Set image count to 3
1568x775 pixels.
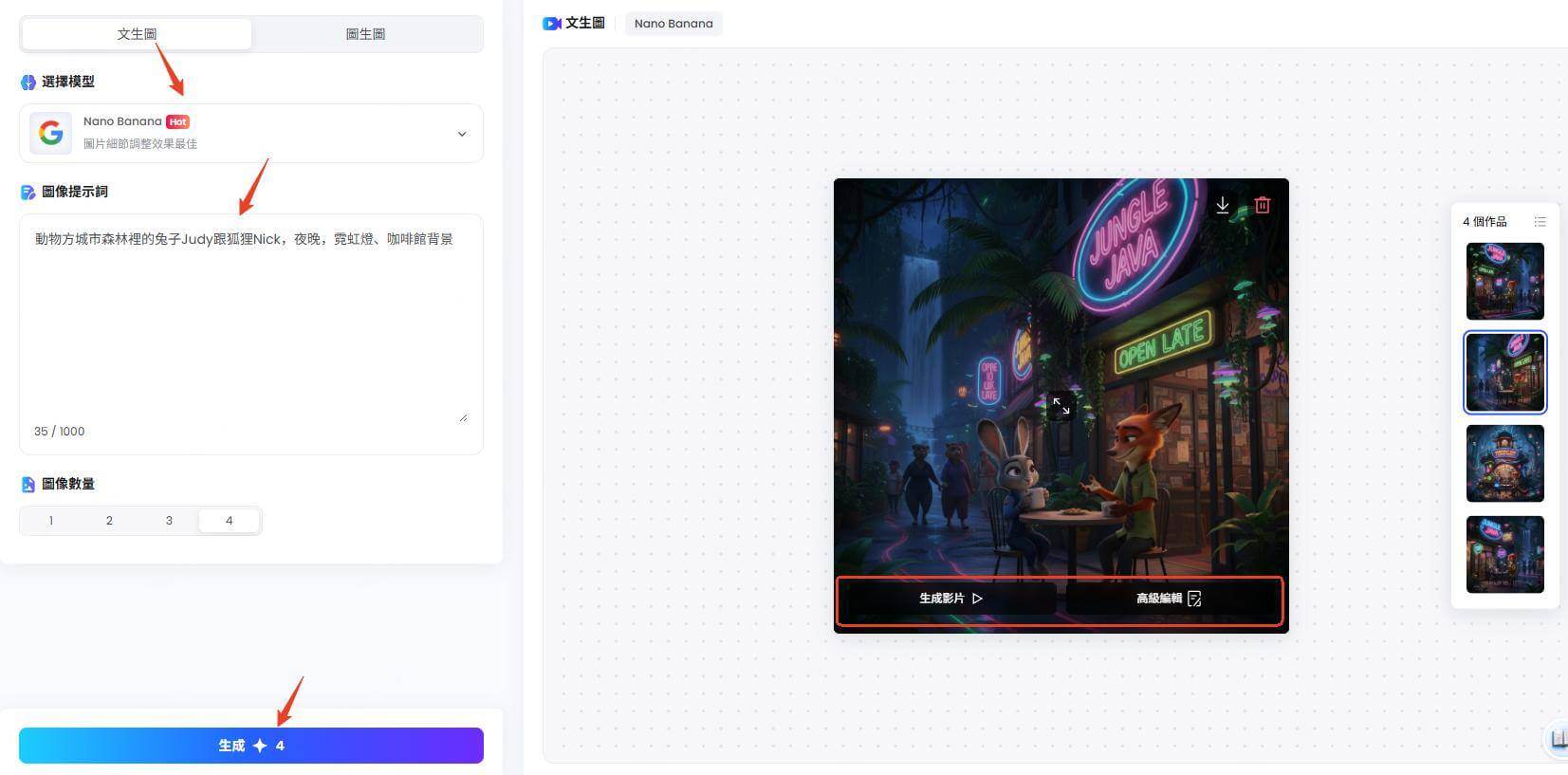coord(169,521)
